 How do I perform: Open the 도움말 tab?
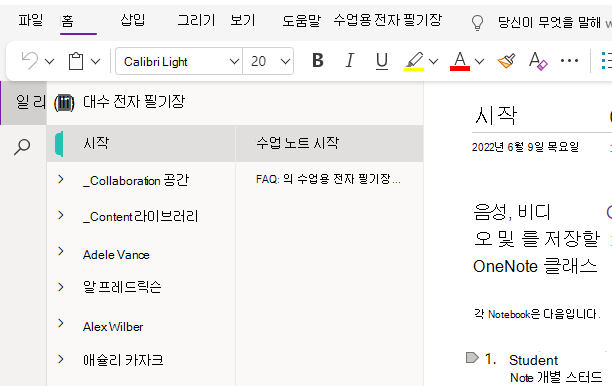(x=301, y=20)
